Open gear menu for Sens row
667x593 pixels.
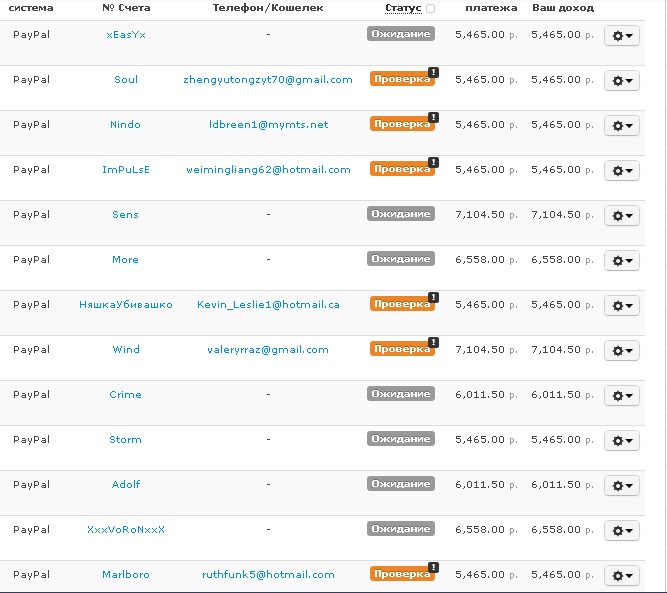[621, 216]
